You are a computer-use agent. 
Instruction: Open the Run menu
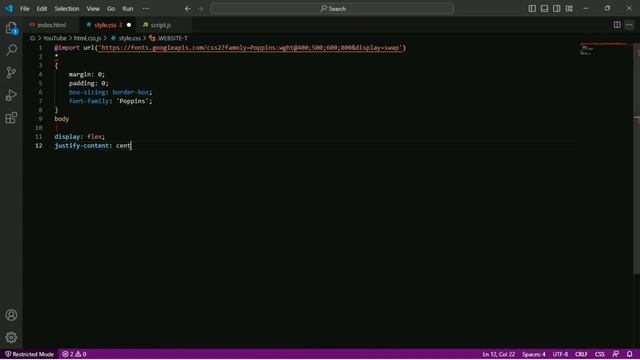(128, 9)
